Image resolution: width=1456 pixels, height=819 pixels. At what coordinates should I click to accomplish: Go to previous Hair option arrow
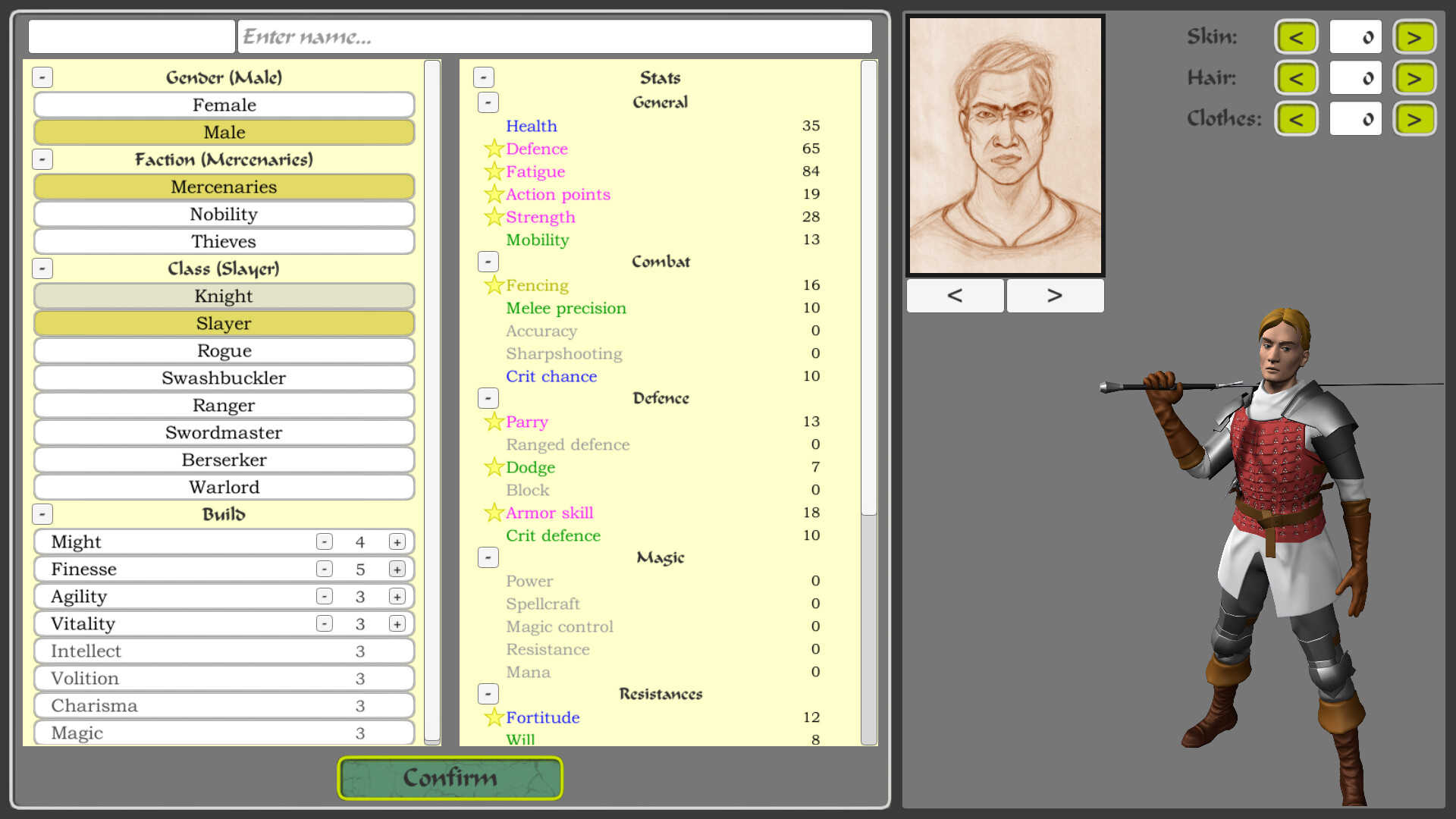pos(1296,78)
